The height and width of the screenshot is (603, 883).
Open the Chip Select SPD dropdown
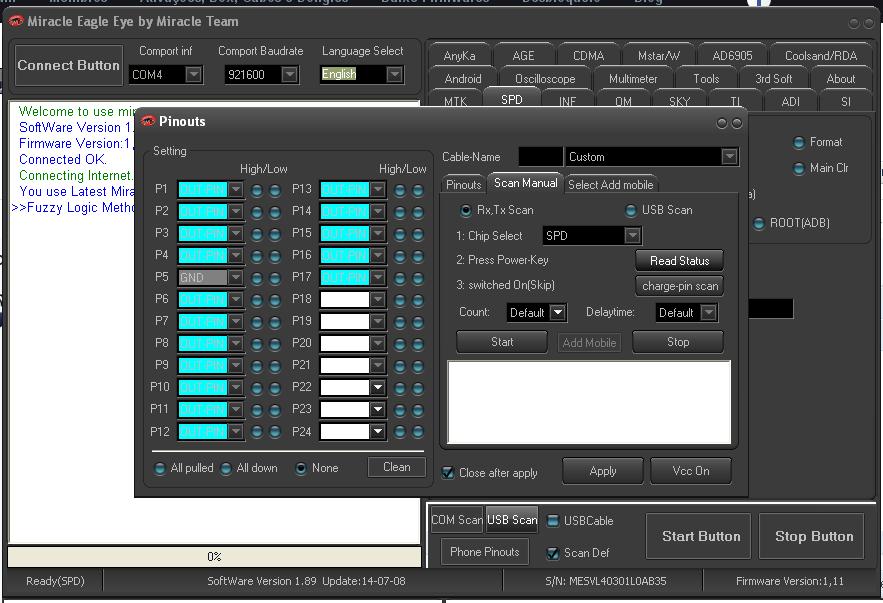click(x=632, y=235)
